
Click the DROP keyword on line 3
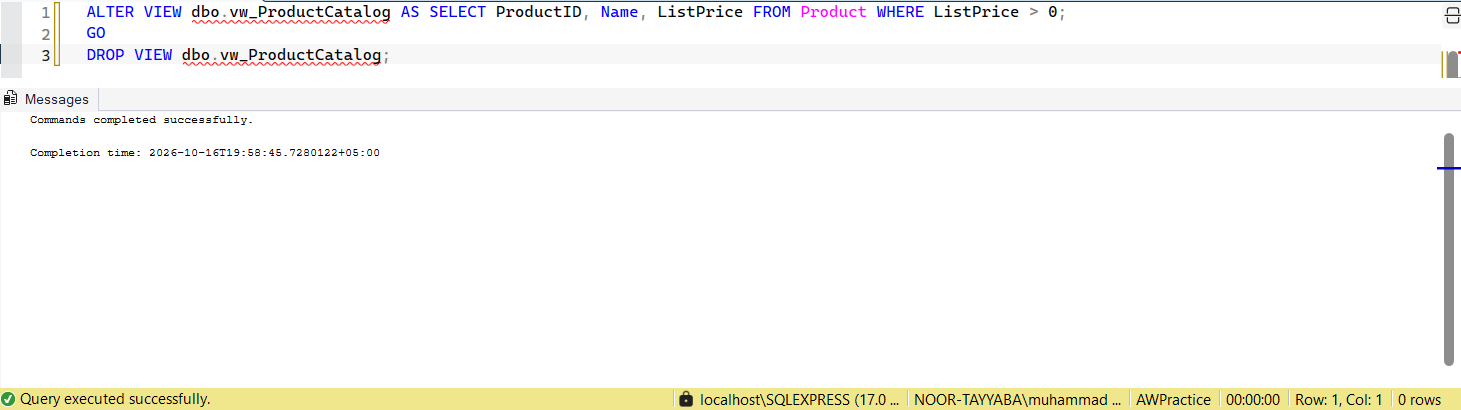pos(106,54)
